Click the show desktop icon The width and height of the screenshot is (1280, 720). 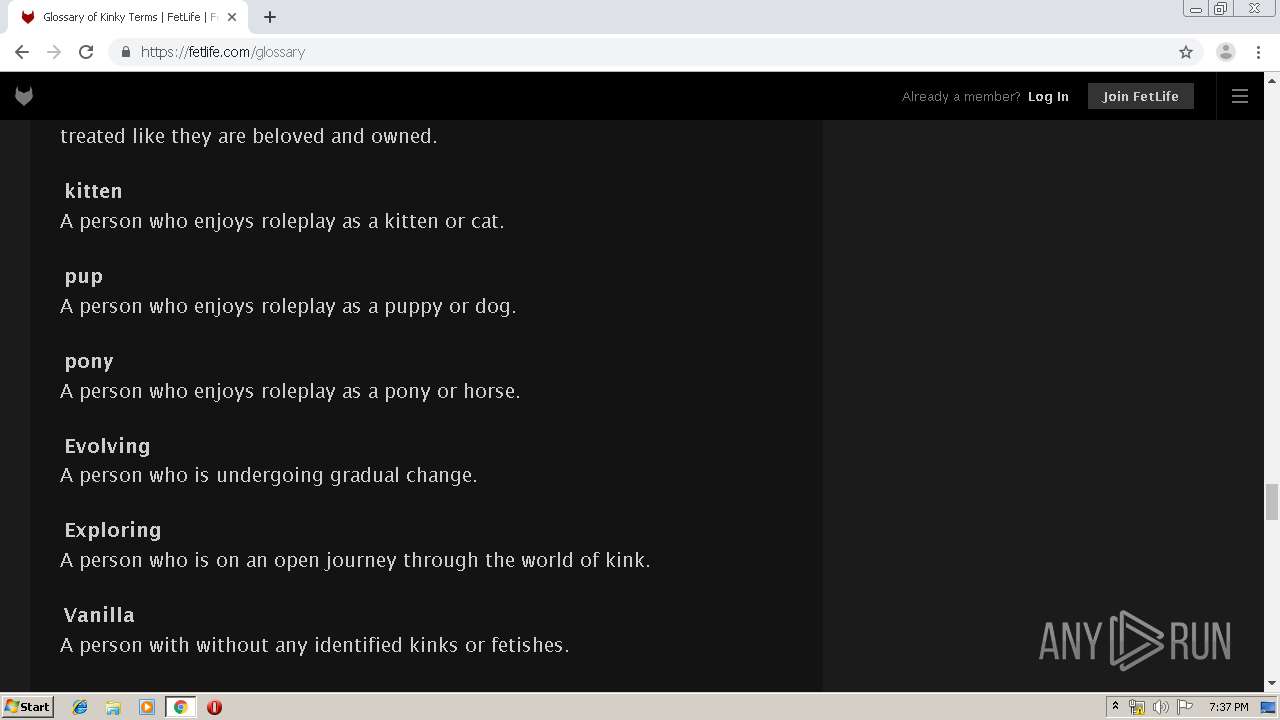(x=1268, y=707)
